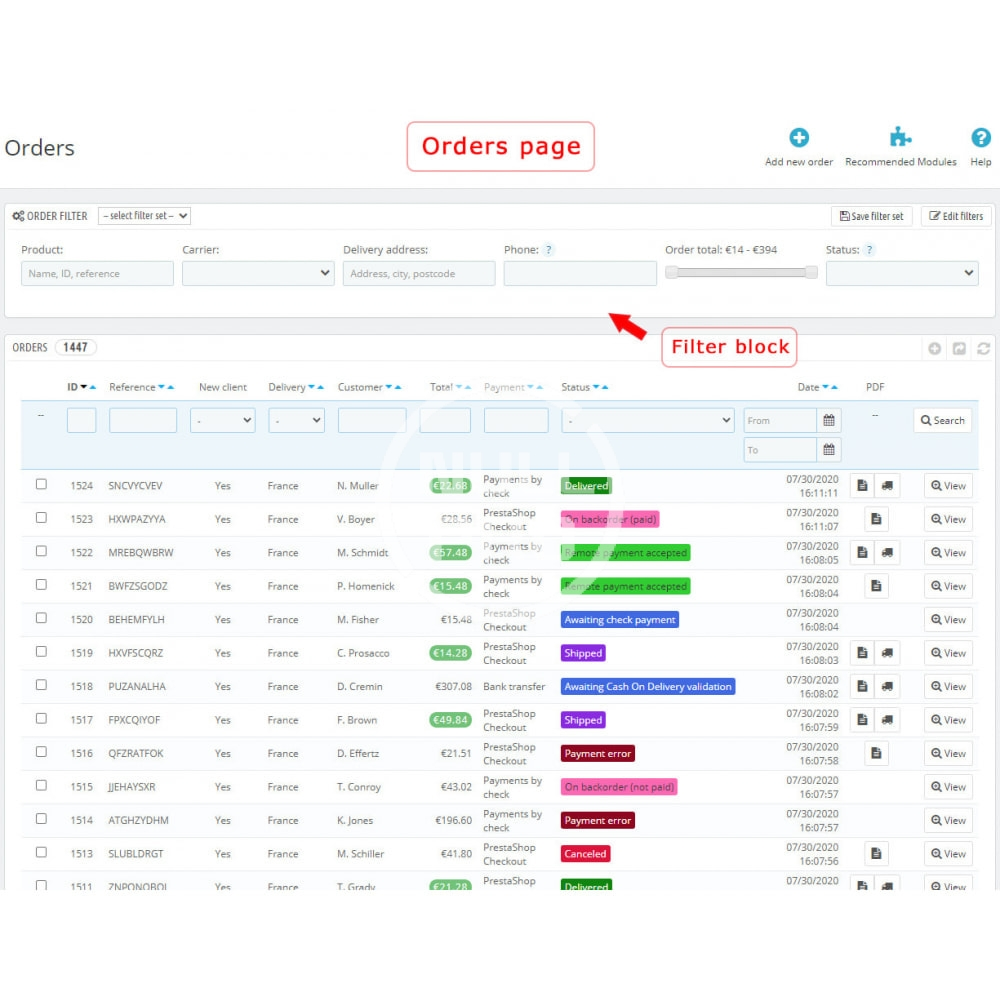Click the Save filter set button
The image size is (1000, 1000).
tap(871, 216)
